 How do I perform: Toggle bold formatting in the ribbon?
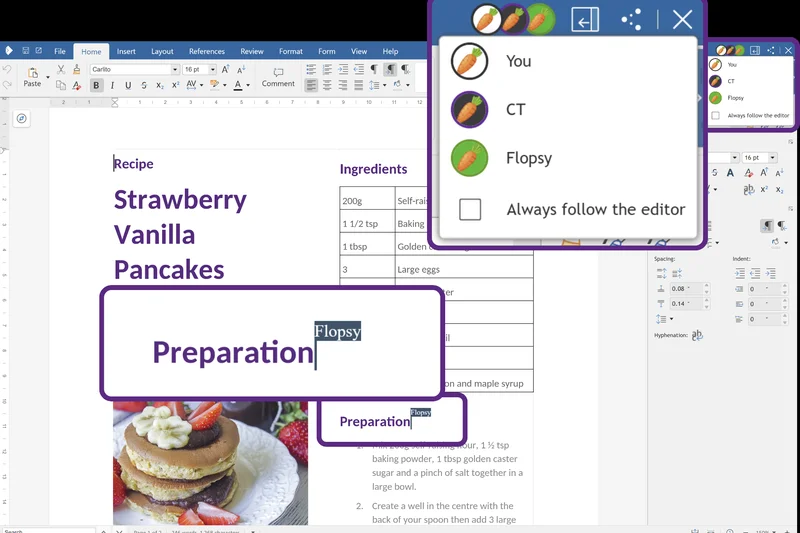pos(96,86)
